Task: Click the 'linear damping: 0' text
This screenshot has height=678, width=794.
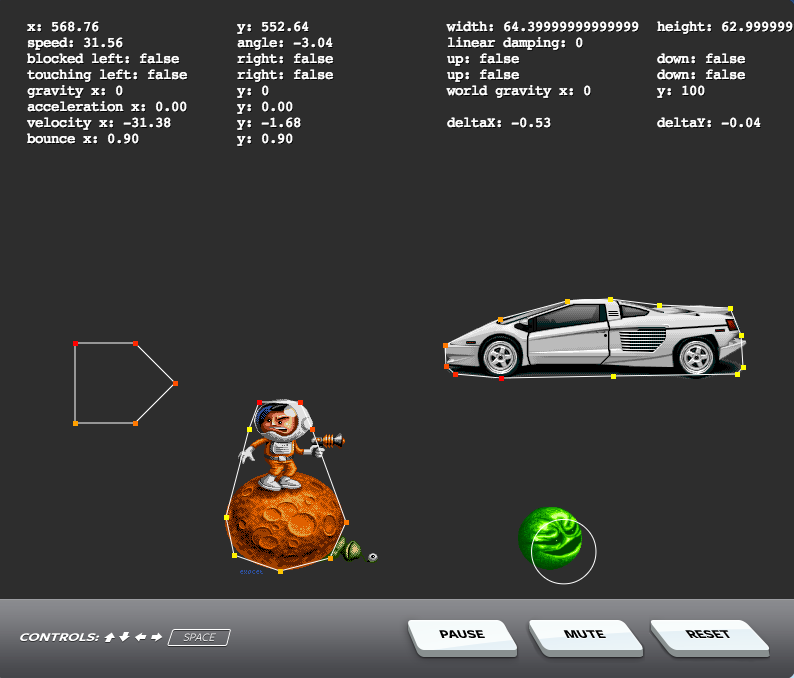Action: click(x=514, y=43)
